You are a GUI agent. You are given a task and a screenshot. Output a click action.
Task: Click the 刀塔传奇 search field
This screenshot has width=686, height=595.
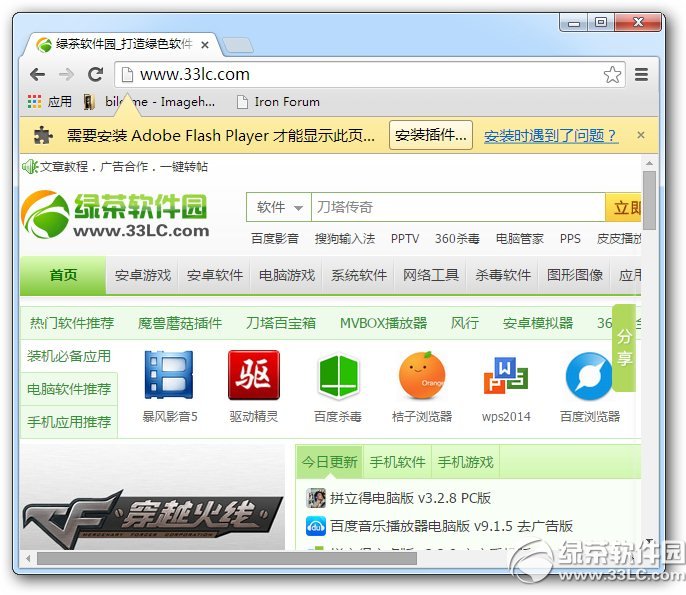(x=458, y=207)
